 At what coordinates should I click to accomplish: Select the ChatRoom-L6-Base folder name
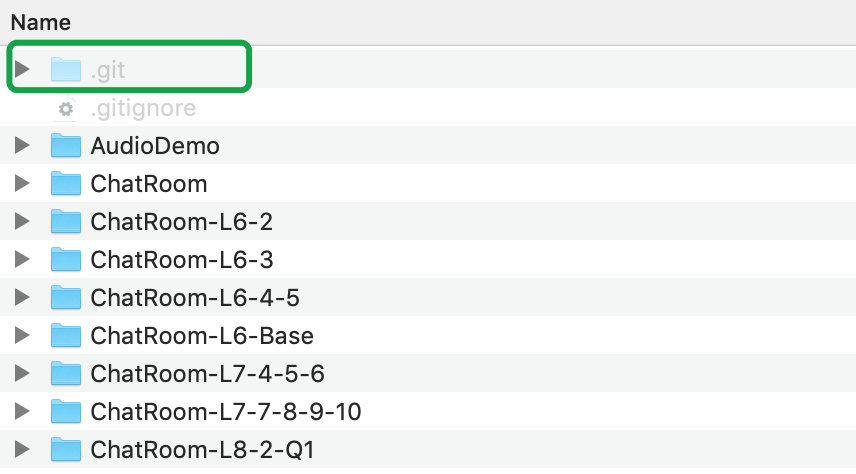point(201,336)
